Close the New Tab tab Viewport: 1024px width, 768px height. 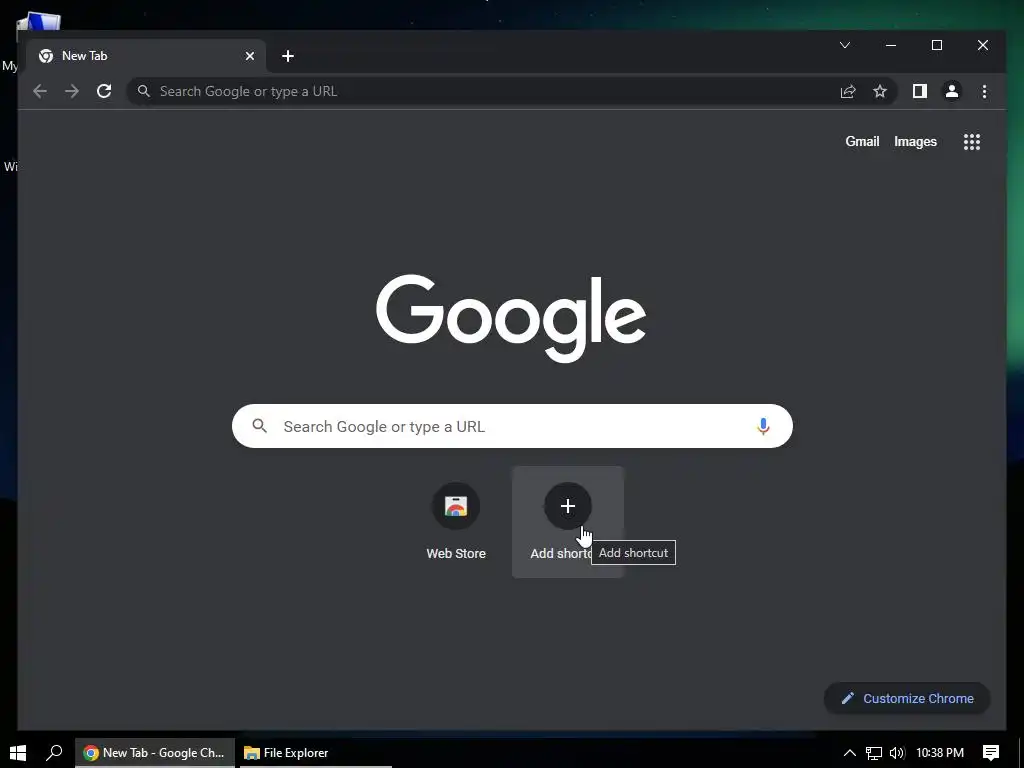pyautogui.click(x=249, y=56)
